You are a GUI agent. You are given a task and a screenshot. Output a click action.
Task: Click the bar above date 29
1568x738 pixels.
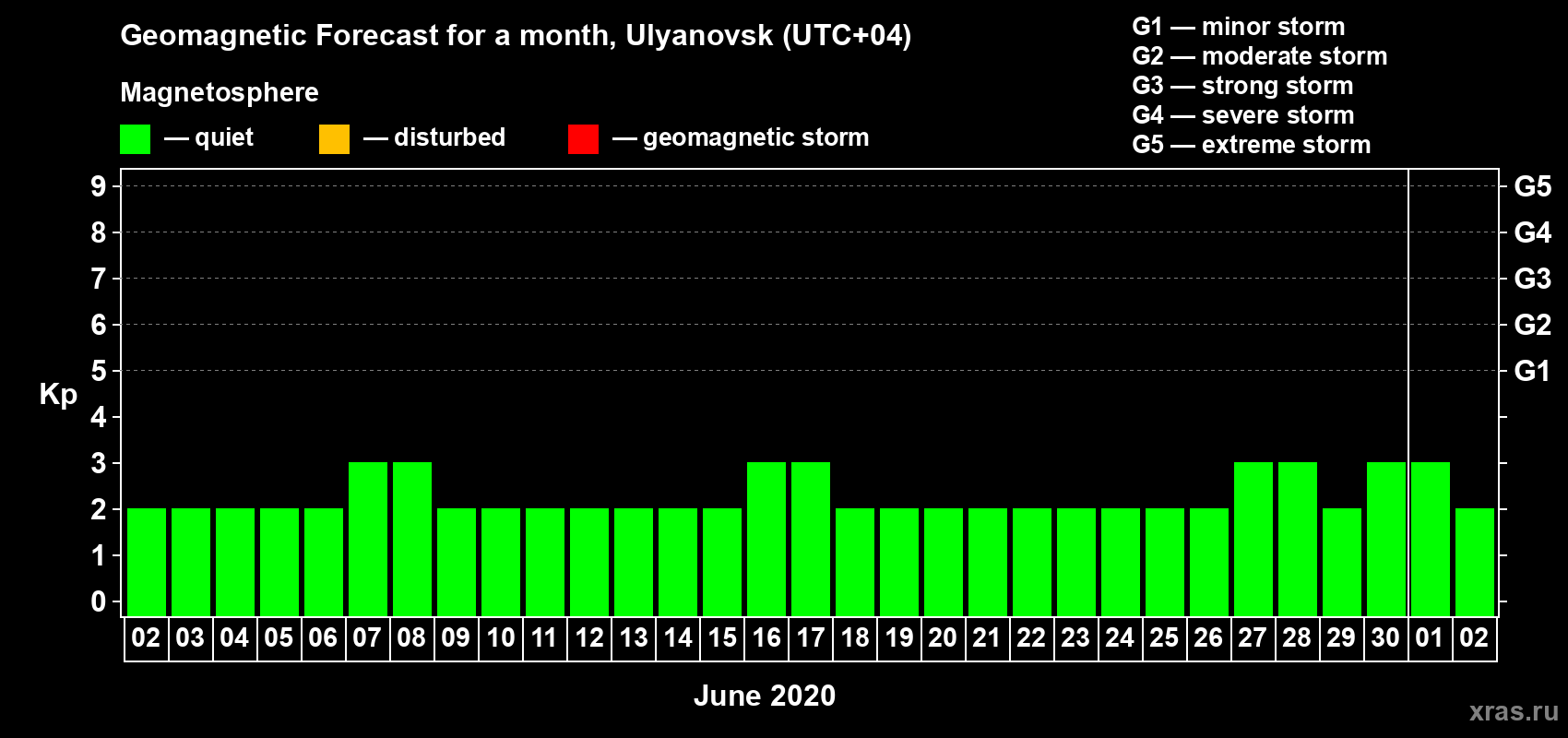coord(1342,562)
